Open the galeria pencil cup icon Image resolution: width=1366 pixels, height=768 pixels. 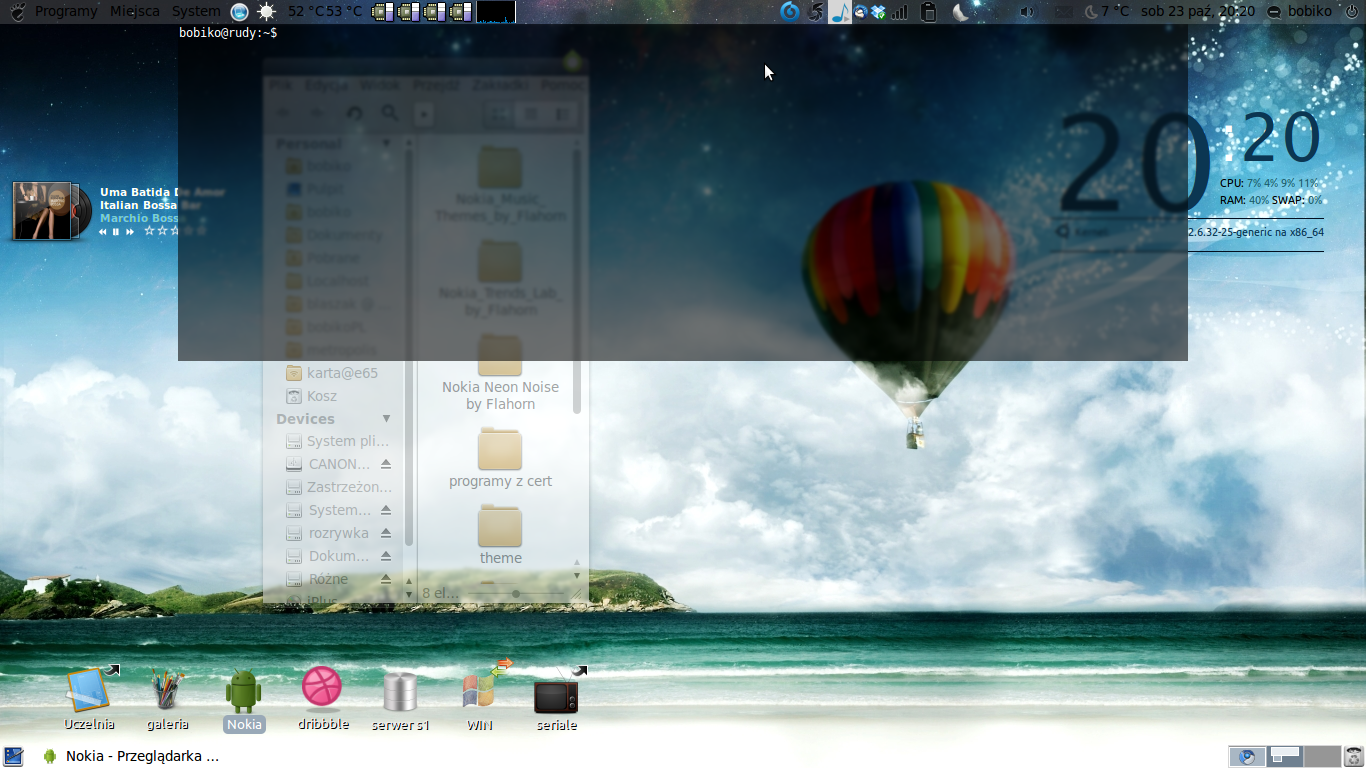(167, 690)
